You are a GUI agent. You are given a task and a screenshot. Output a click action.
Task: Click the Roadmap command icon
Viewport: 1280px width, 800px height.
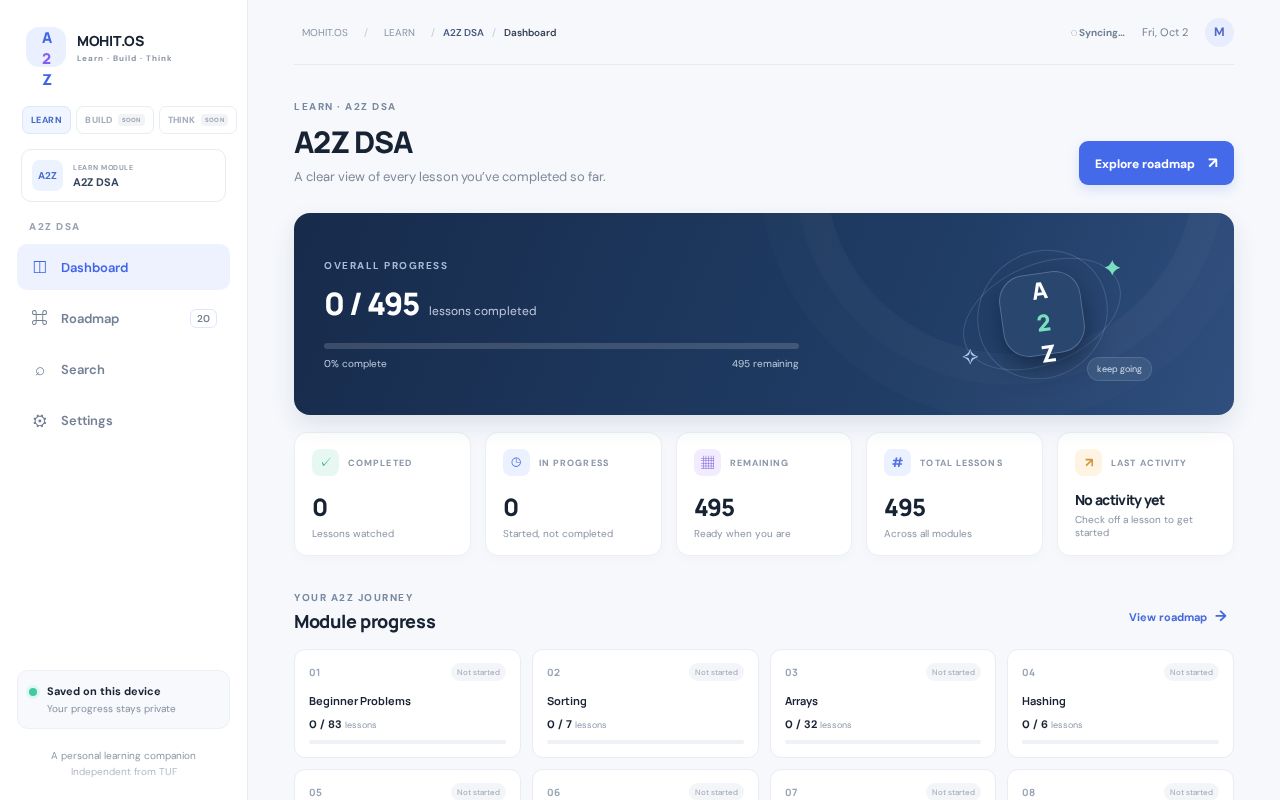click(40, 318)
